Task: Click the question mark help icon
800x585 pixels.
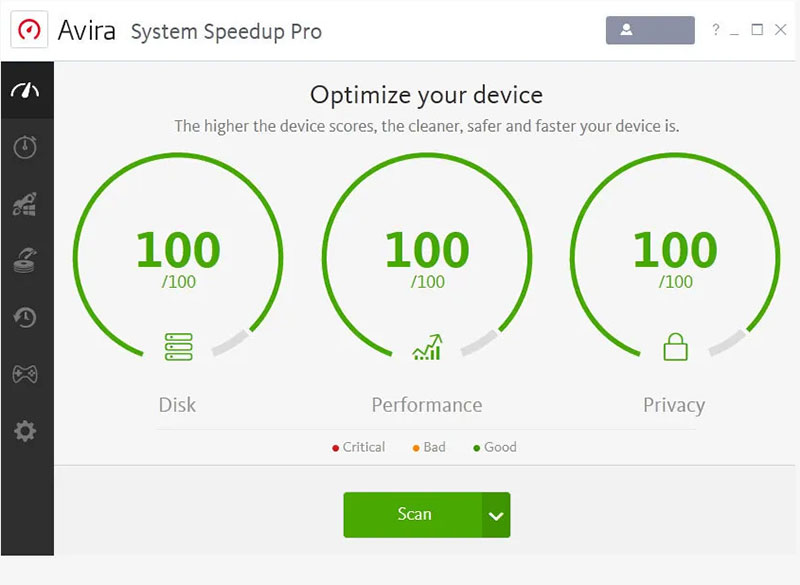Action: click(715, 30)
